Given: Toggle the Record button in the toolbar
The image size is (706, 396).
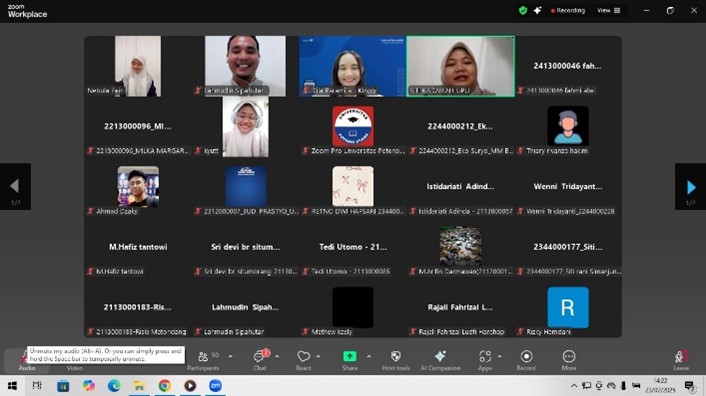Looking at the screenshot, I should pos(526,360).
